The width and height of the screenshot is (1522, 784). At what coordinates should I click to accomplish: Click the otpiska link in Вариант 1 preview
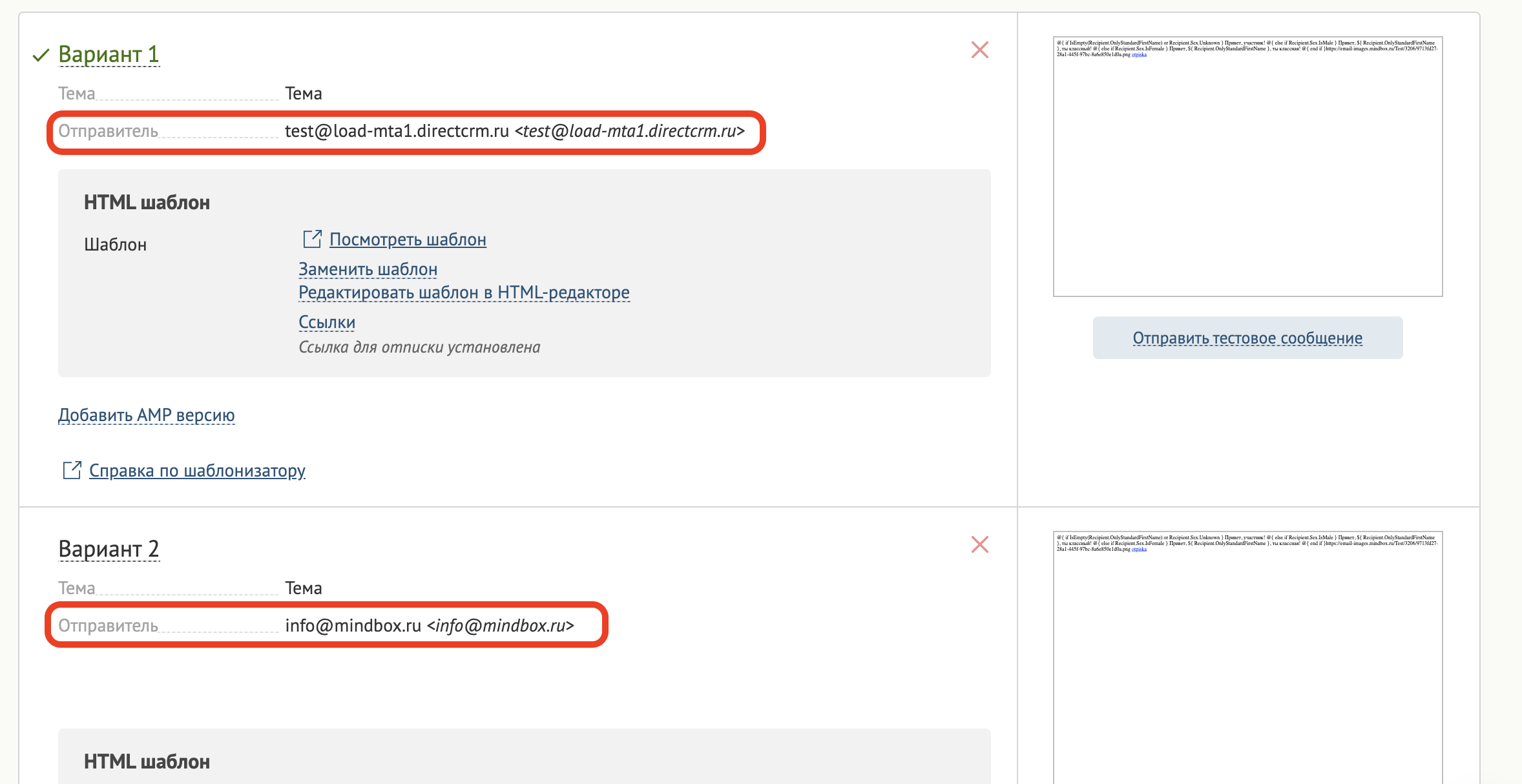tap(1139, 55)
